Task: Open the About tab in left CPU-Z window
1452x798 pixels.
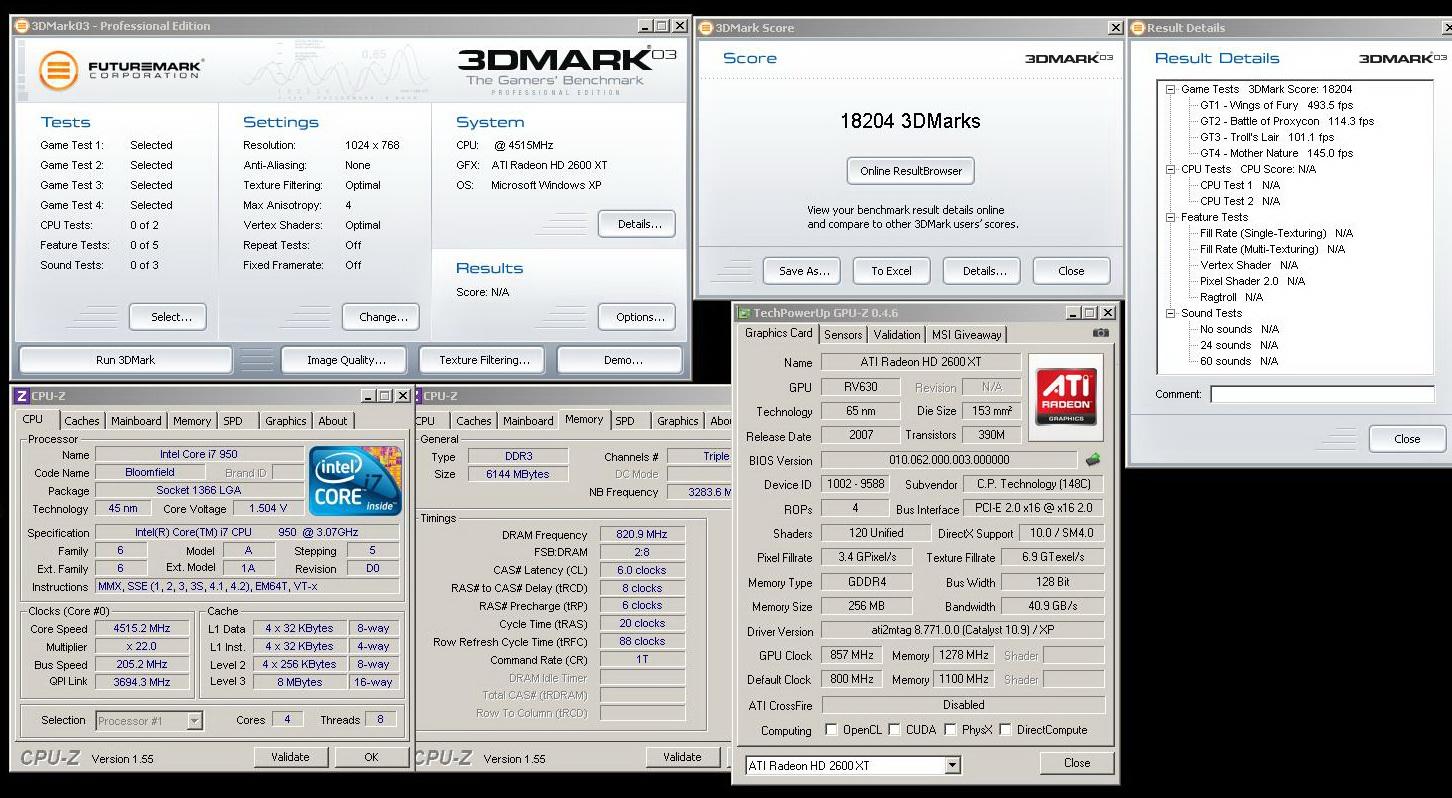Action: (333, 421)
